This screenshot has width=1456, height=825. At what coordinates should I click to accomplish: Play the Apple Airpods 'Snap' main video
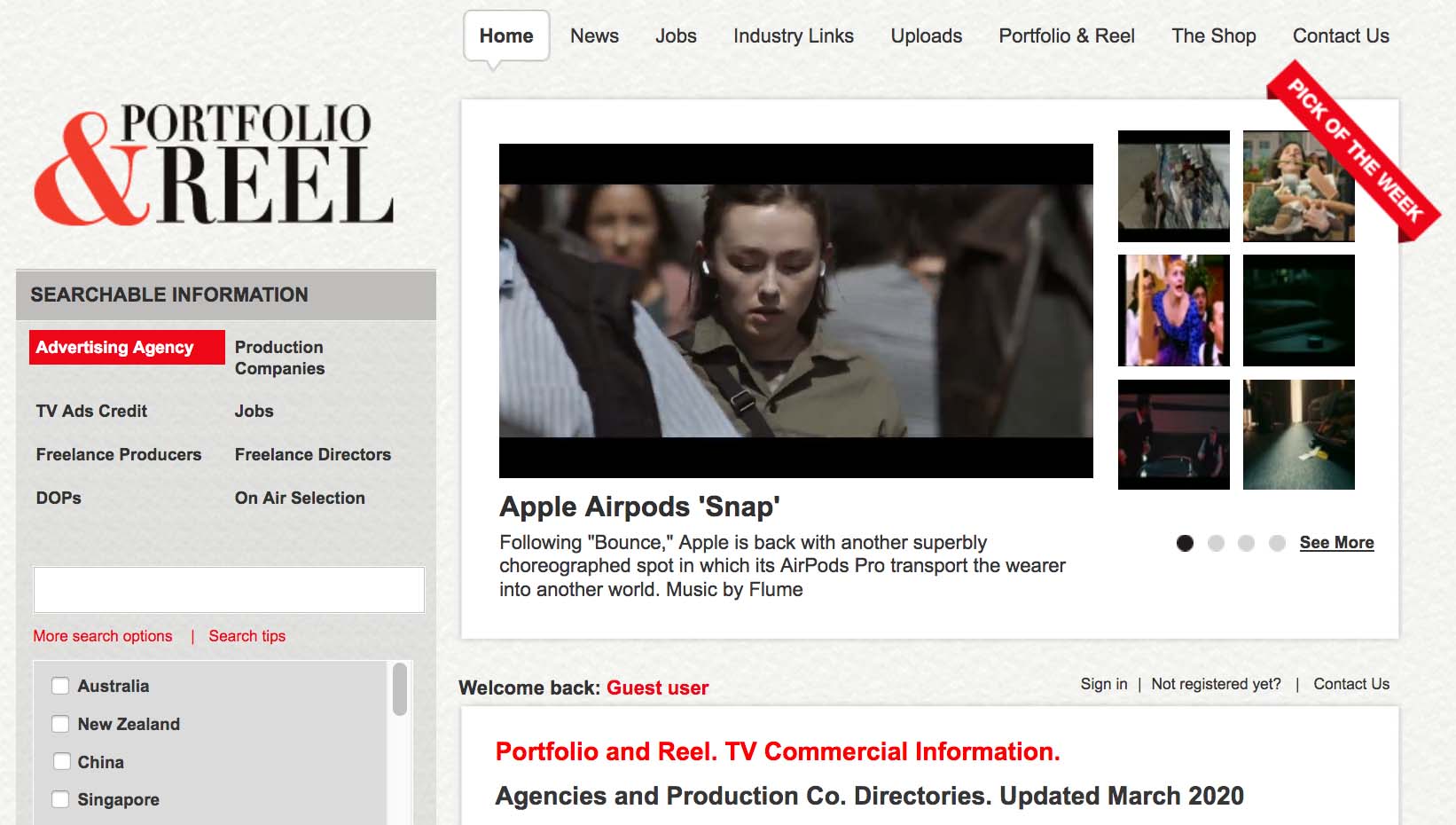point(796,310)
